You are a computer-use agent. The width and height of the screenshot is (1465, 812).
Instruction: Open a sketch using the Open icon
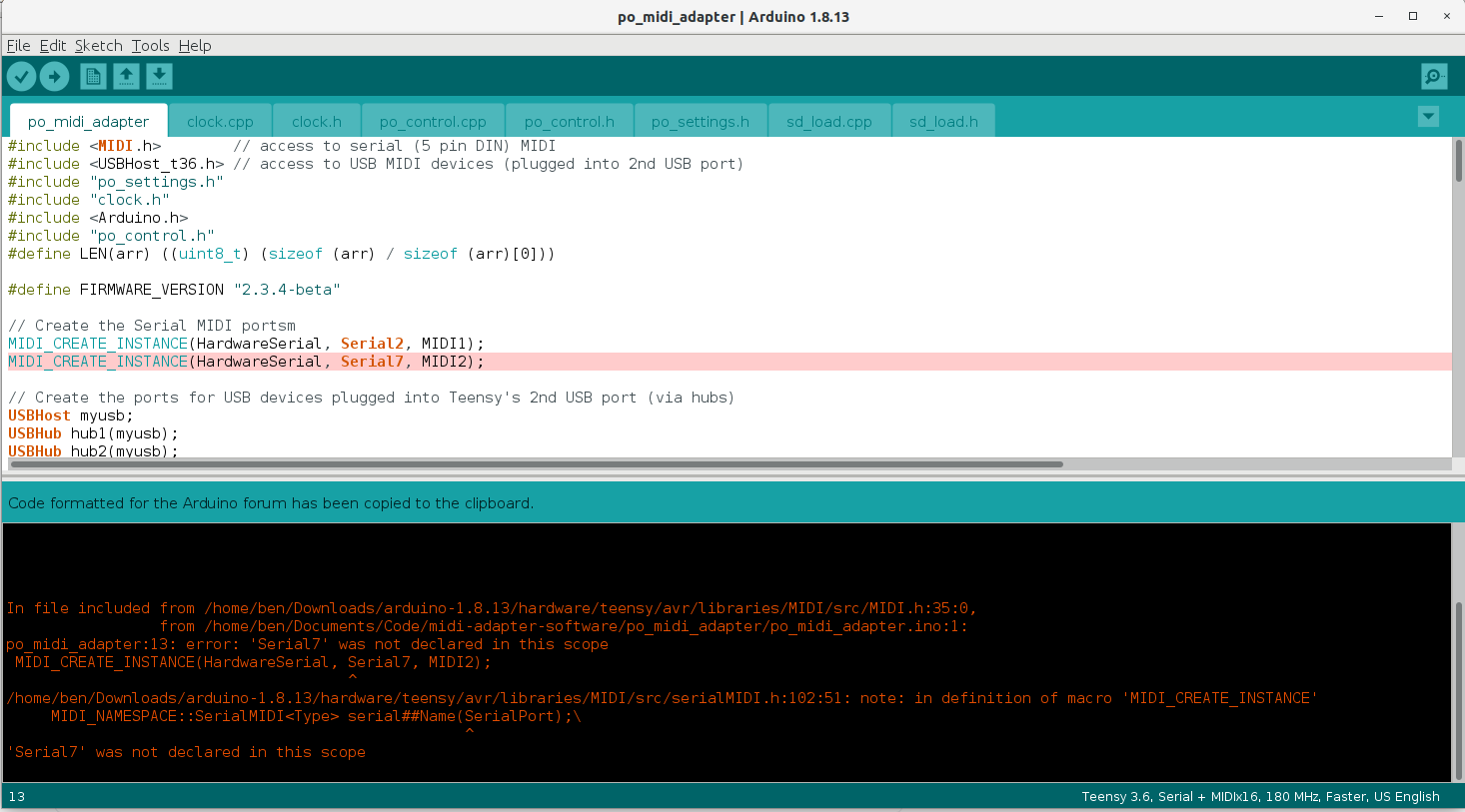126,76
